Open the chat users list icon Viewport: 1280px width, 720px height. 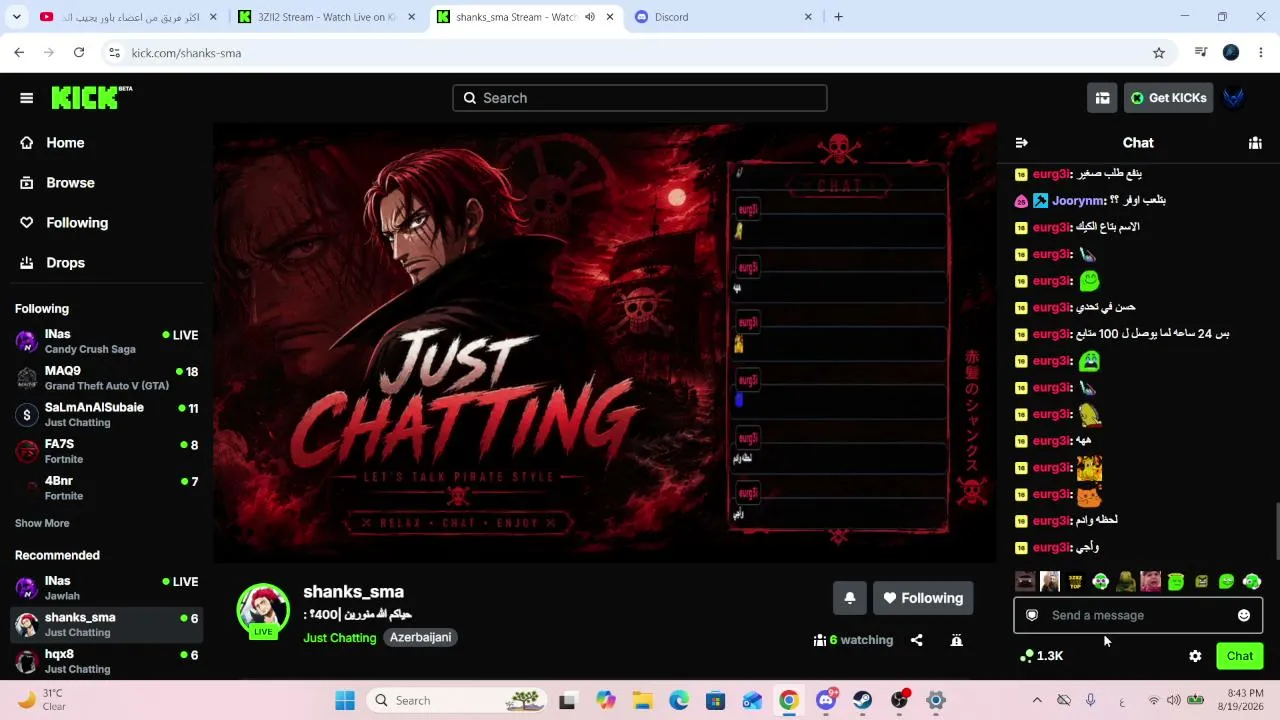point(1255,143)
